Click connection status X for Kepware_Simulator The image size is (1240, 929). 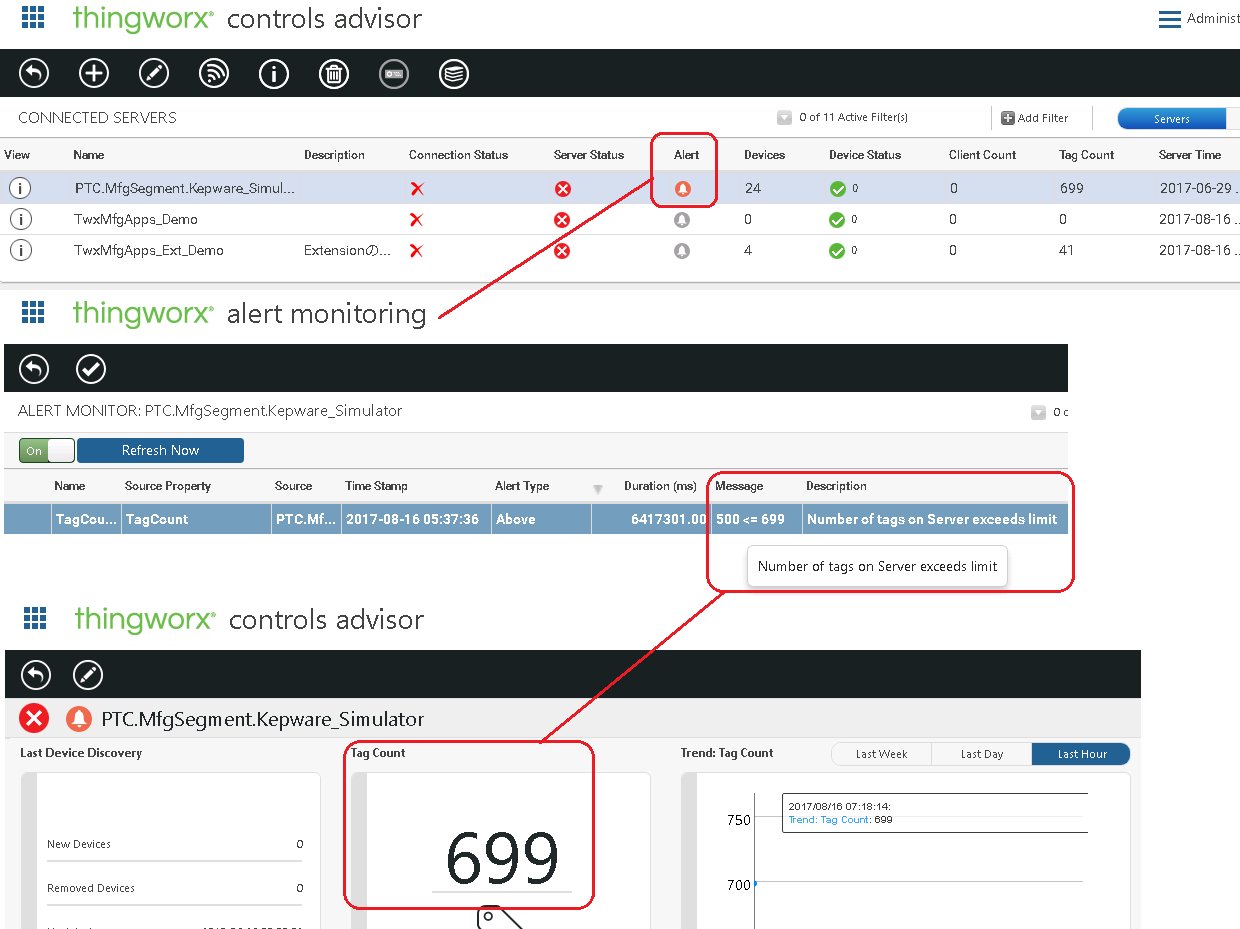click(x=417, y=188)
